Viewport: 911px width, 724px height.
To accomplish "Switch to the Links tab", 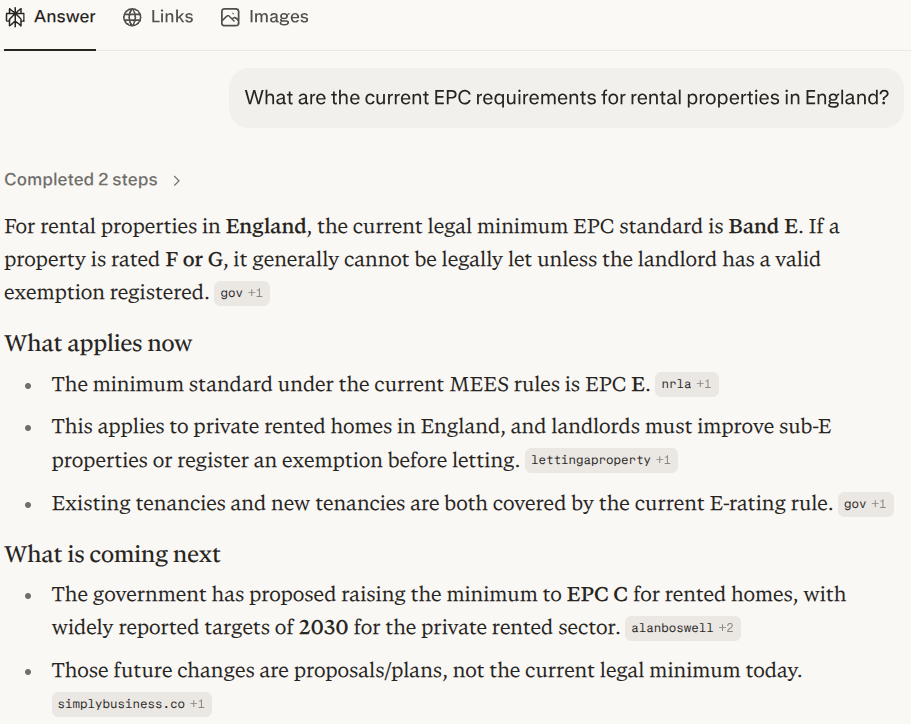I will 157,16.
